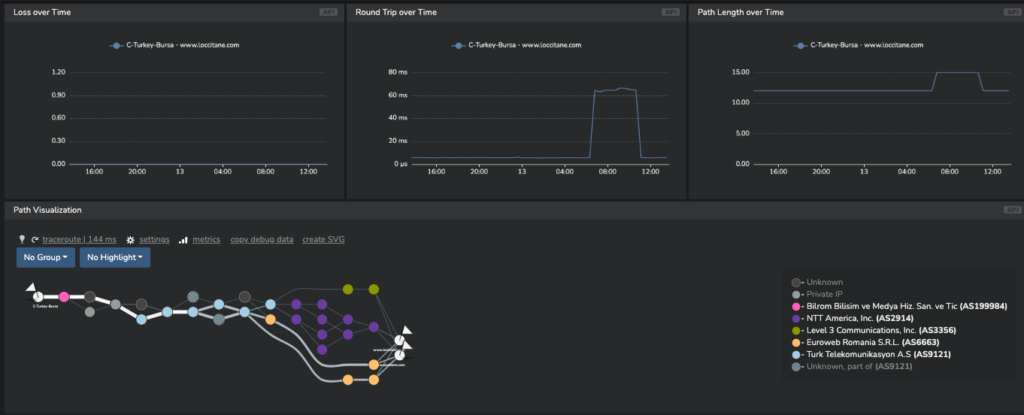Open API badge on Round Trip over Time panel
This screenshot has width=1024, height=415.
670,12
